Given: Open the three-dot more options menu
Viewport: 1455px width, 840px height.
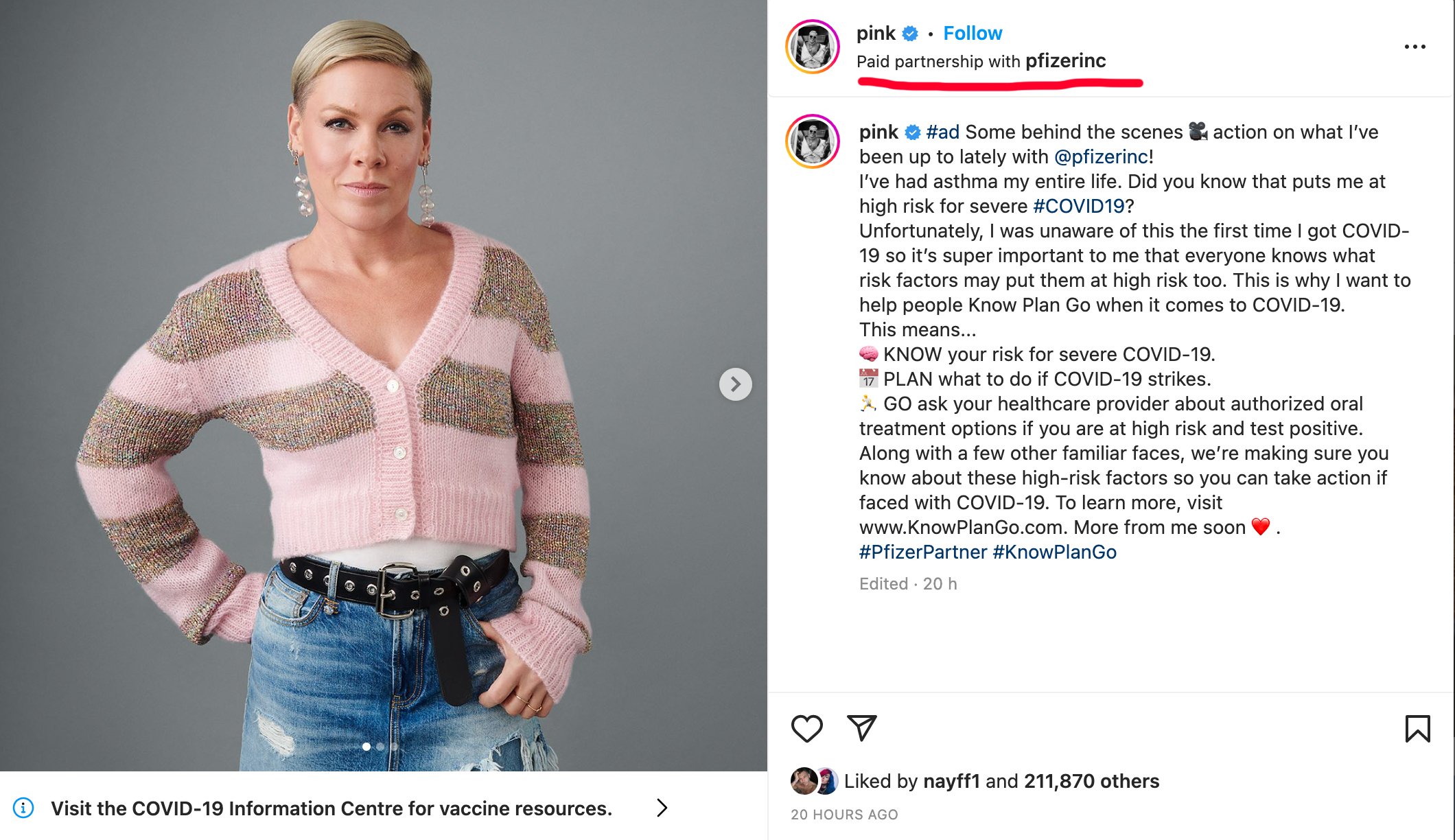Looking at the screenshot, I should [1415, 47].
